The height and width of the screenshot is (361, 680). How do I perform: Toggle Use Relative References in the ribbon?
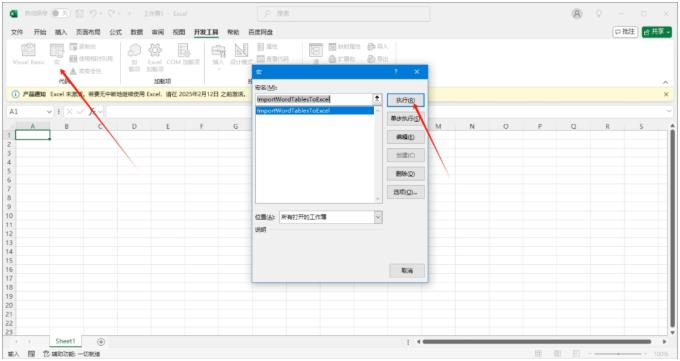(x=91, y=59)
